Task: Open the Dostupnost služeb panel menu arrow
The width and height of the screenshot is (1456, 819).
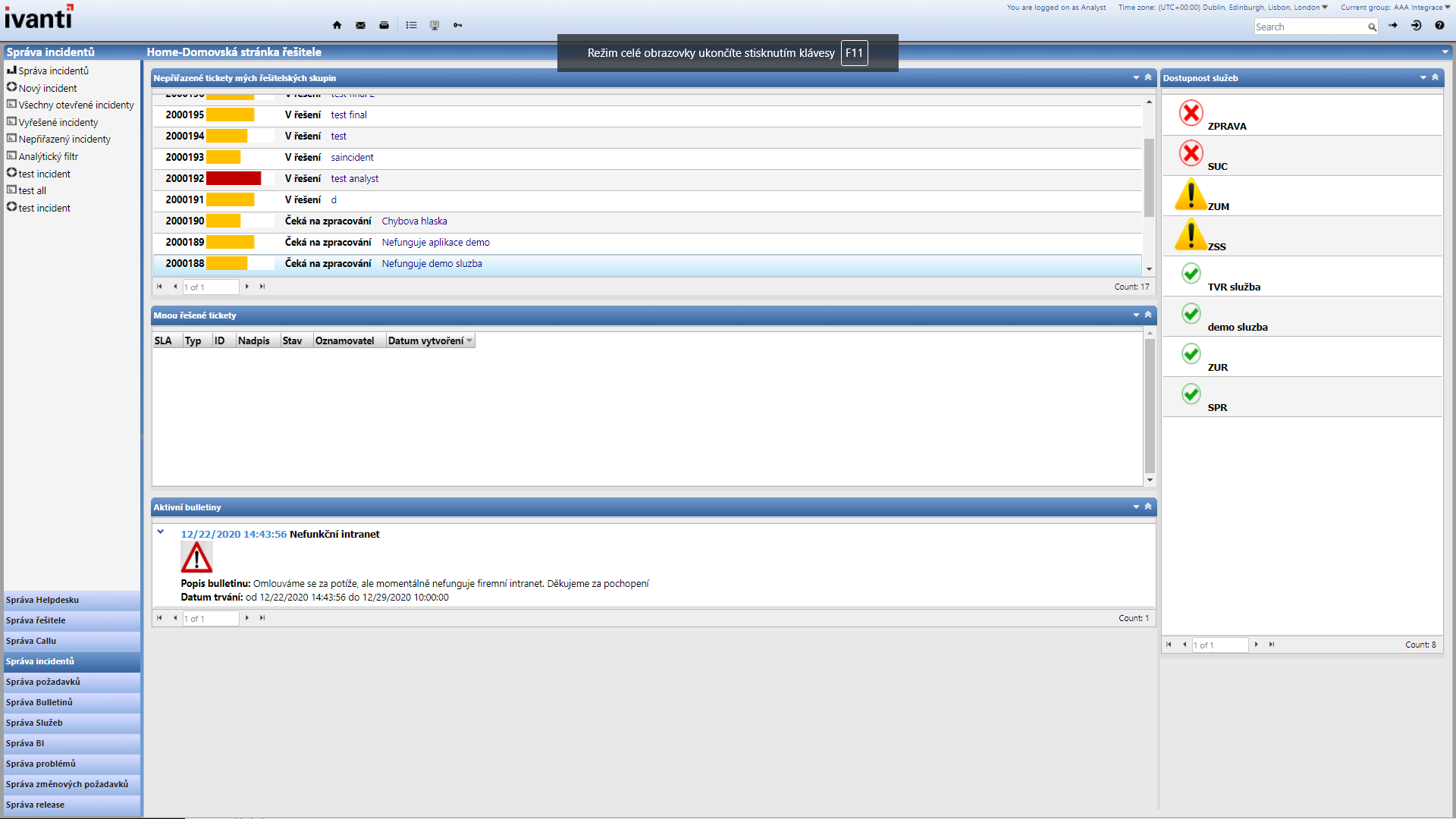Action: (1423, 77)
